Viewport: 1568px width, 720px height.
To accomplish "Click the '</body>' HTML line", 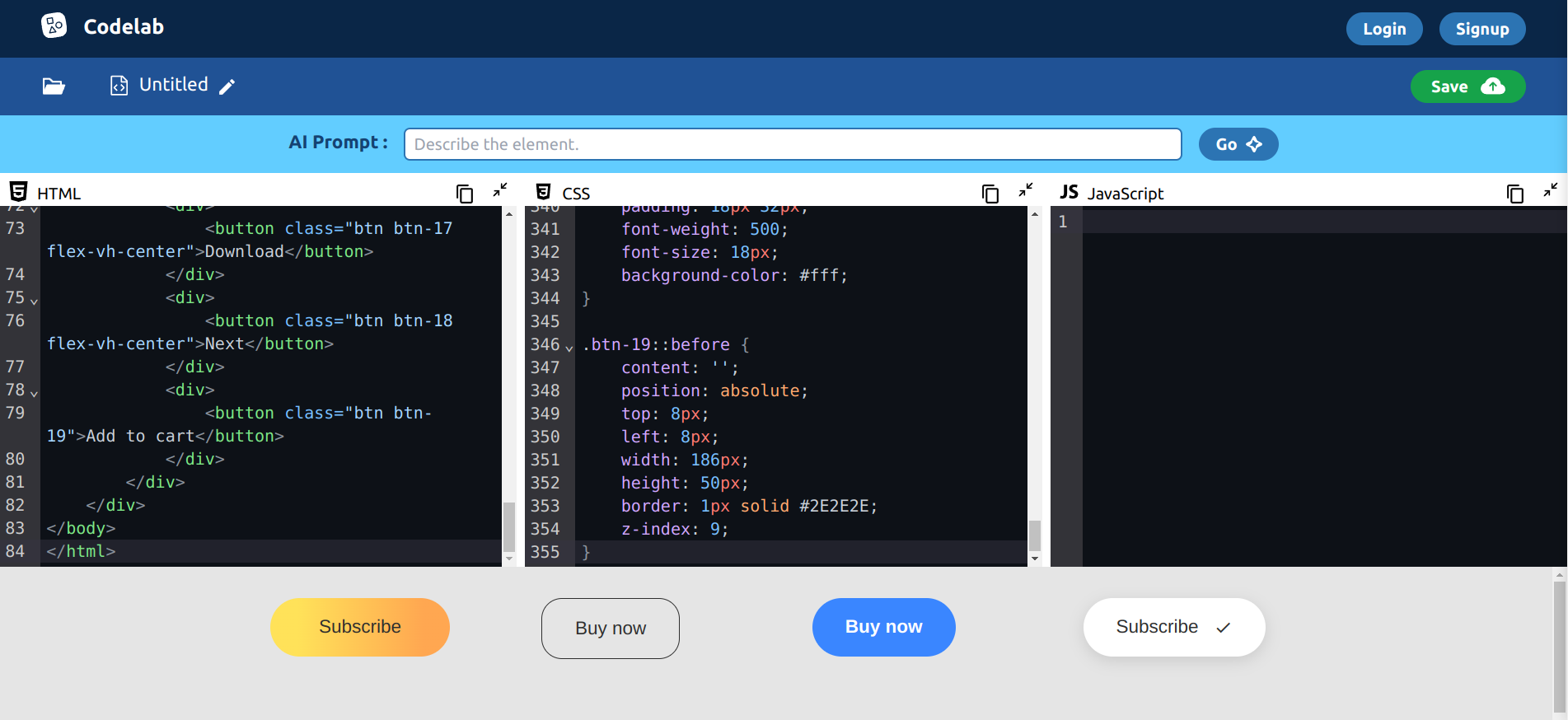I will click(x=81, y=528).
